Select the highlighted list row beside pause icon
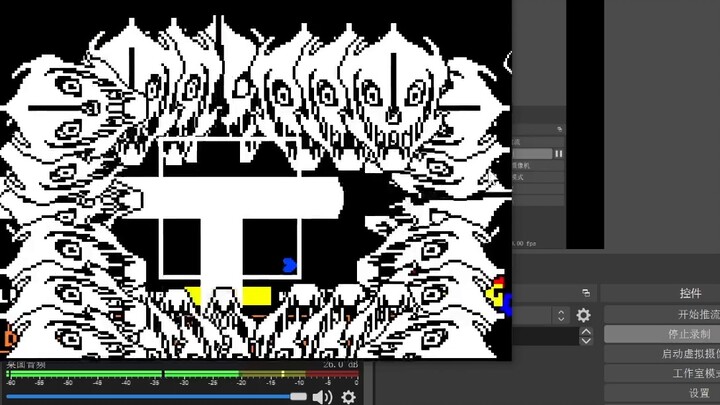This screenshot has width=720, height=405. (532, 154)
